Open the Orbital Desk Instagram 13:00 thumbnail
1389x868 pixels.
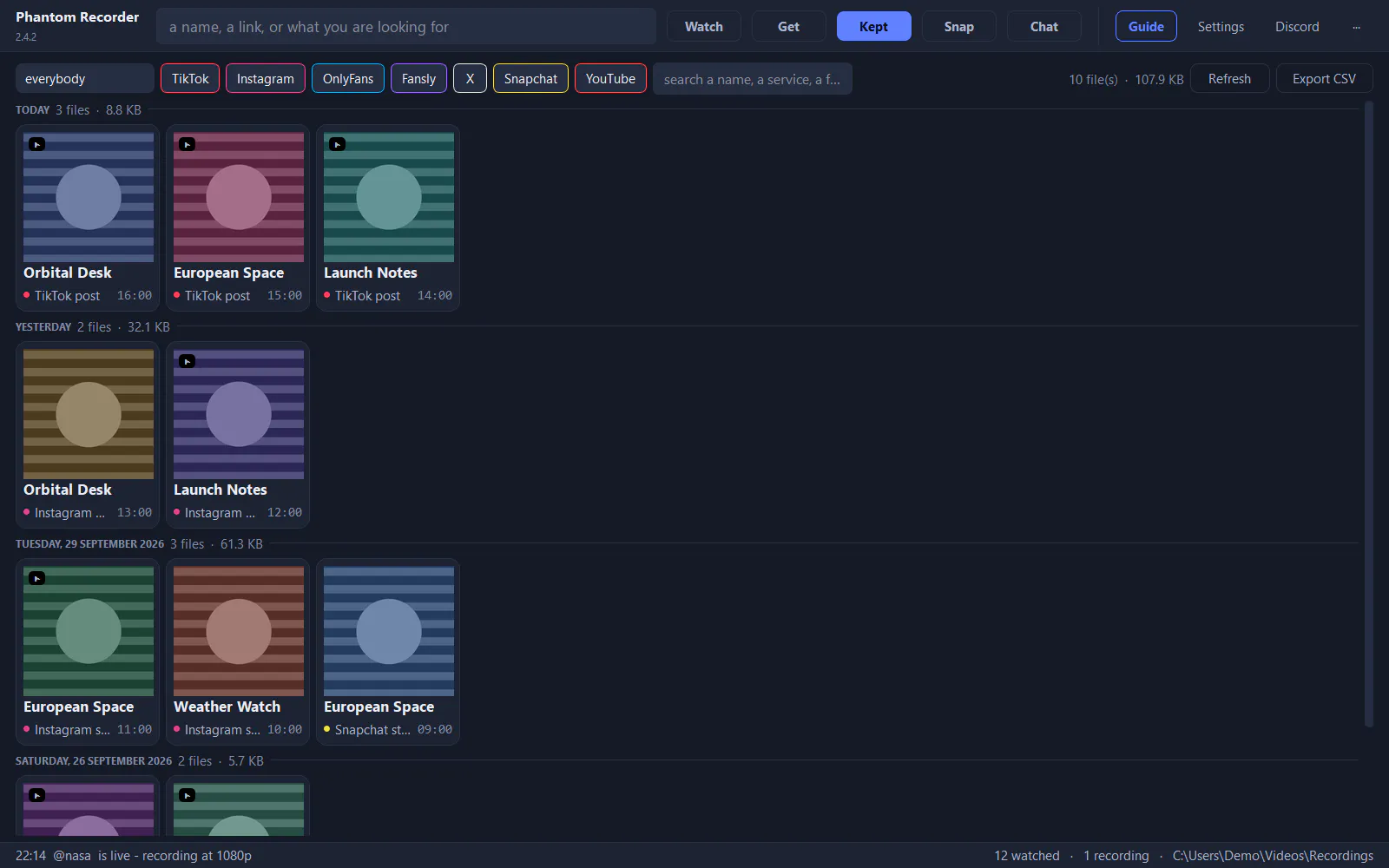click(89, 414)
